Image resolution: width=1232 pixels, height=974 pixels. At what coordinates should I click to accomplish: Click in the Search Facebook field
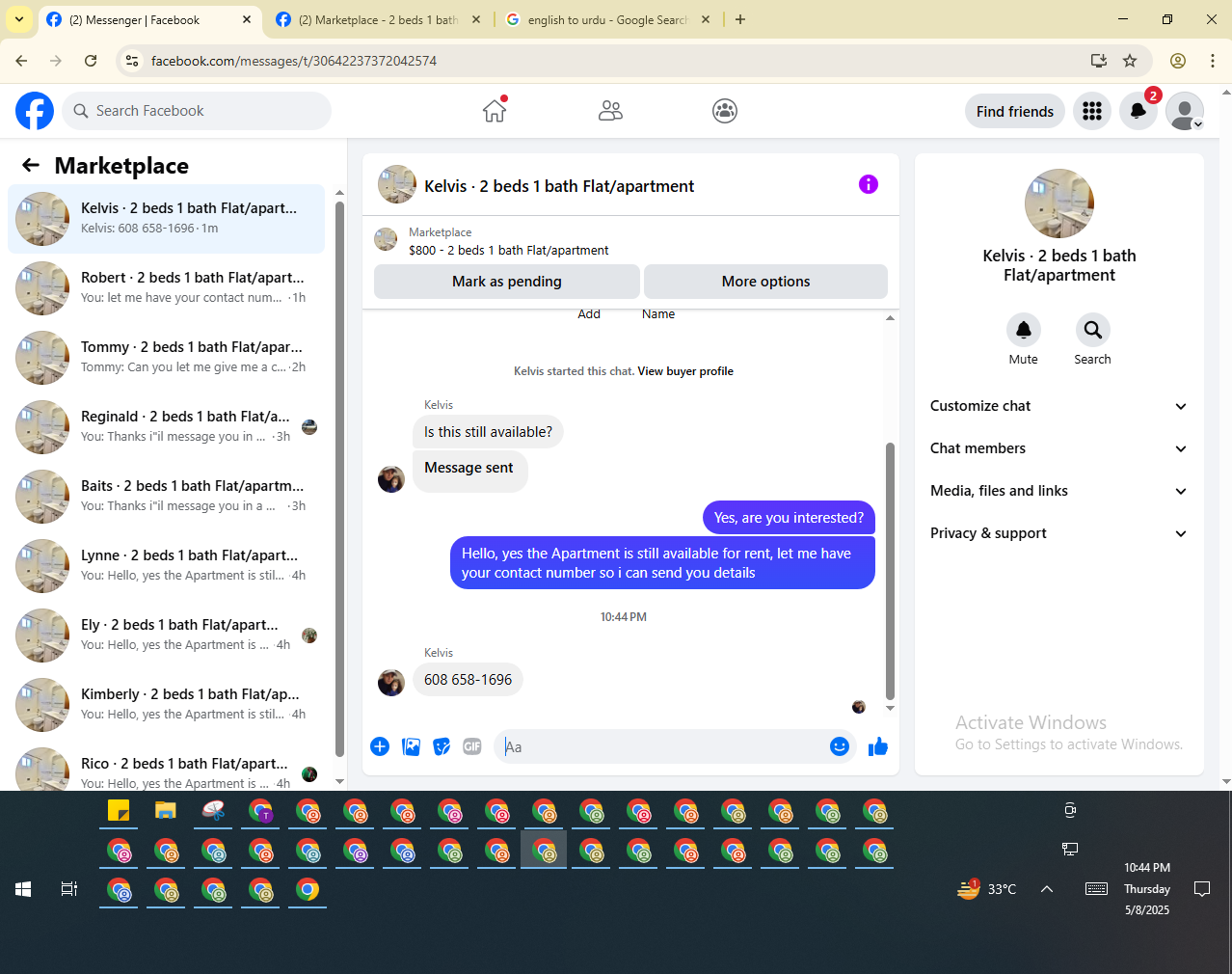click(197, 111)
